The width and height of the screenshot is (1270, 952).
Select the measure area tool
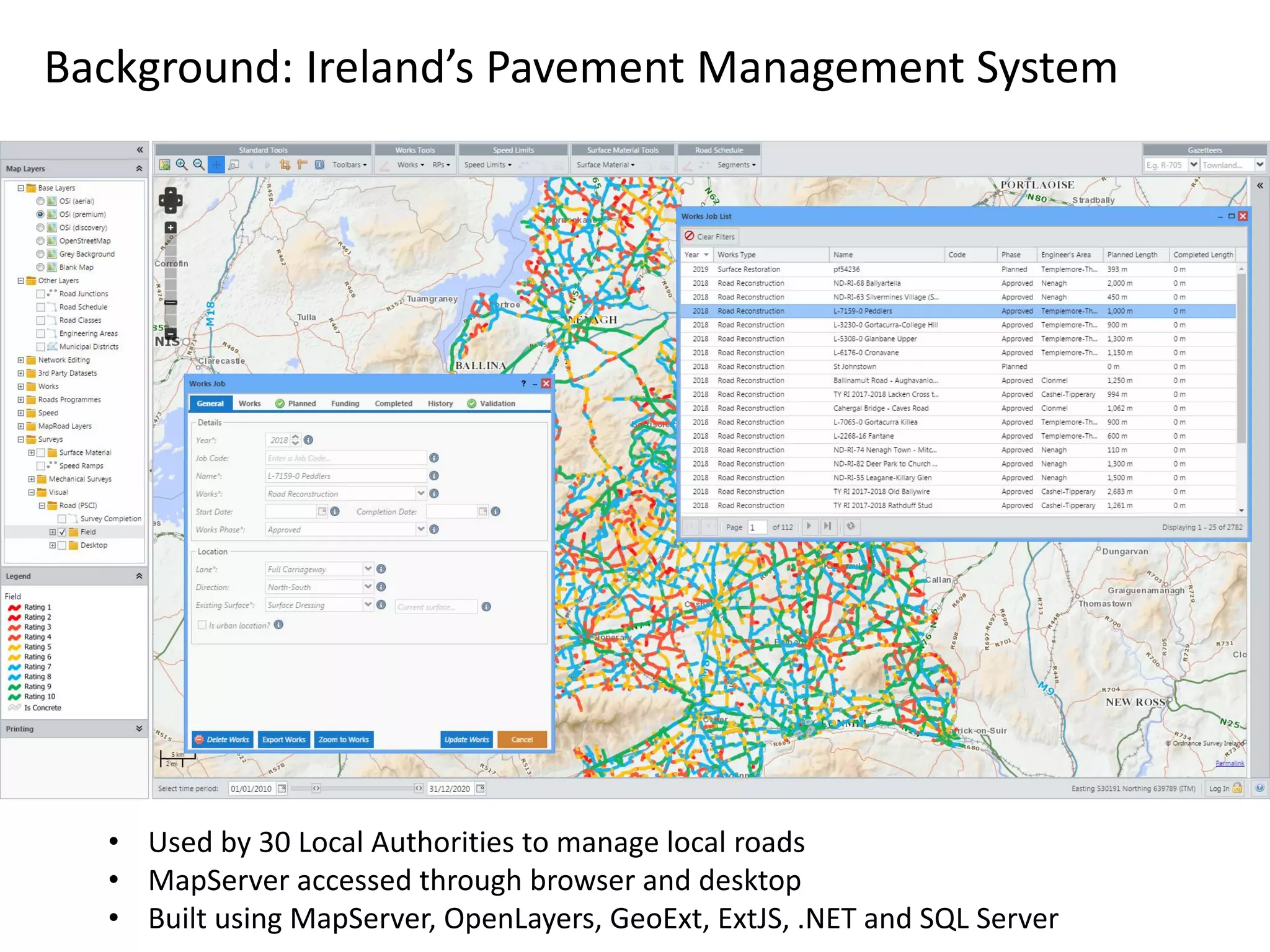(x=285, y=164)
